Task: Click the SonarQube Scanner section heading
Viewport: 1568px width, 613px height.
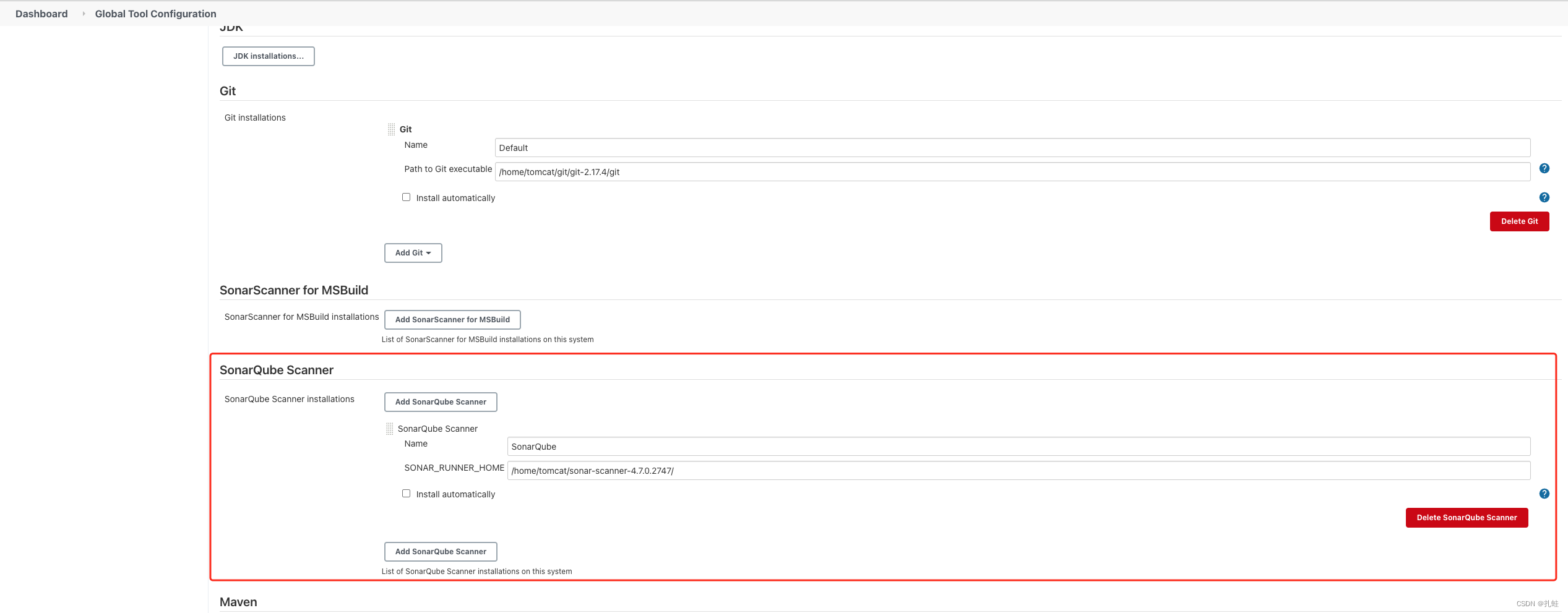Action: click(277, 370)
